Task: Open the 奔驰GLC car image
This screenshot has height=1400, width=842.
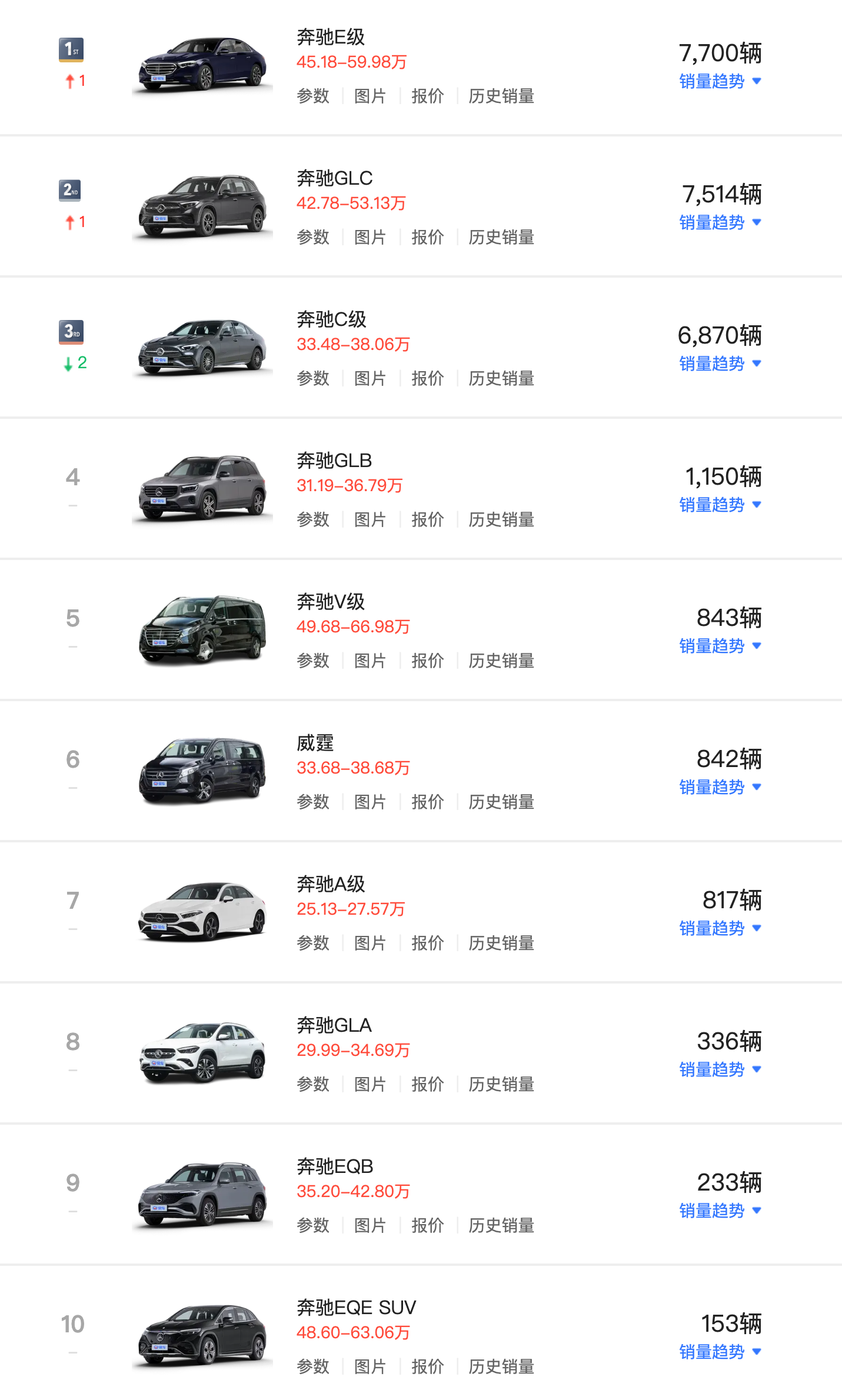Action: [202, 206]
